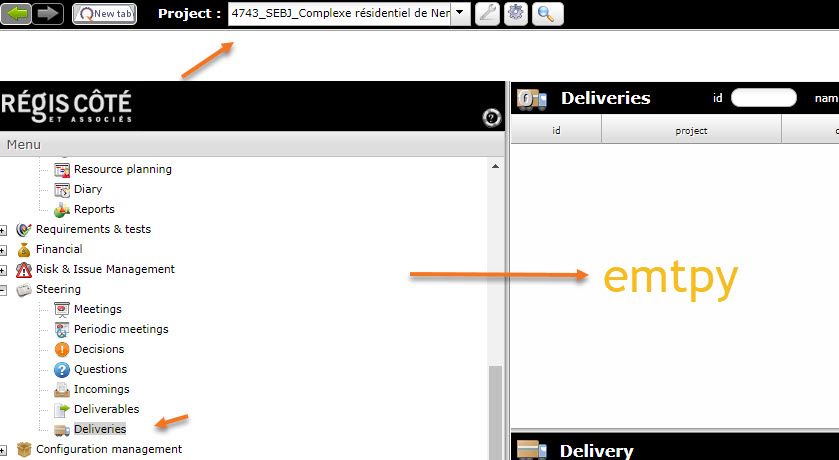The height and width of the screenshot is (460, 839).
Task: Expand Risk & Issue Management node
Action: click(3, 271)
